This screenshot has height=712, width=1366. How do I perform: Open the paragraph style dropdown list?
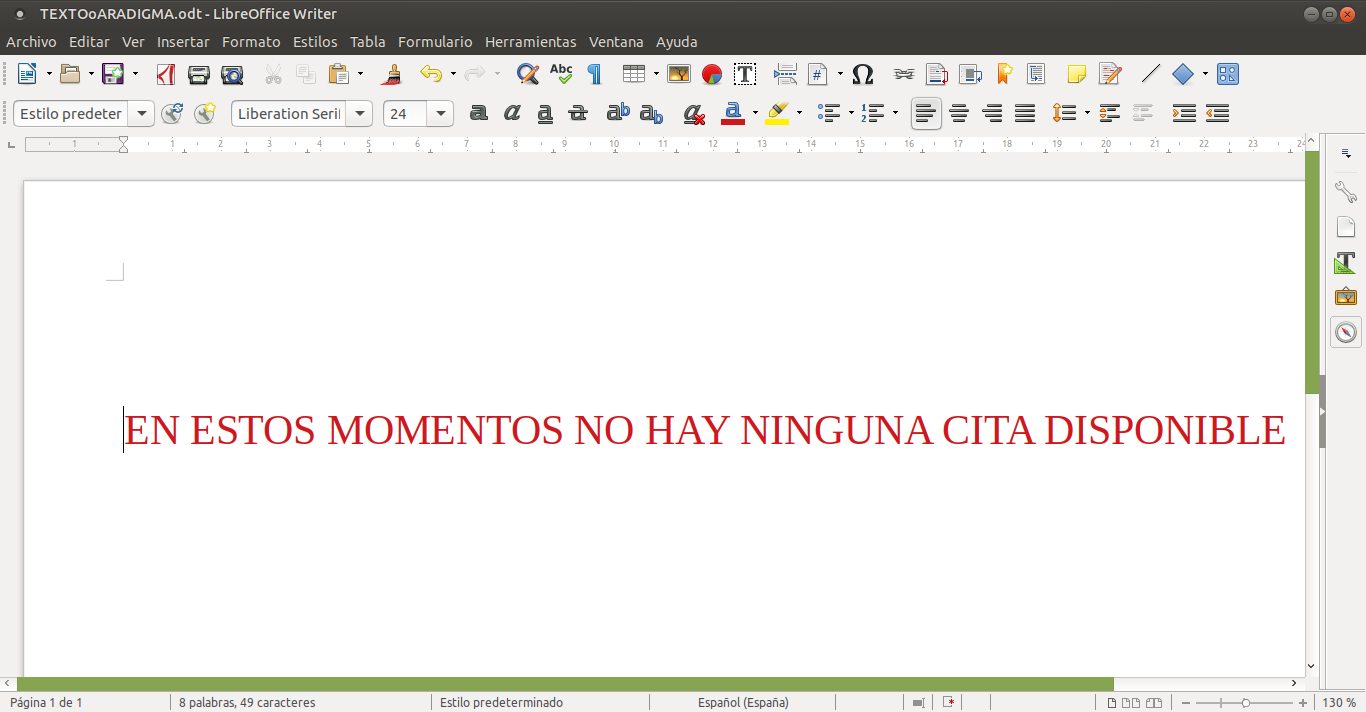tap(142, 113)
